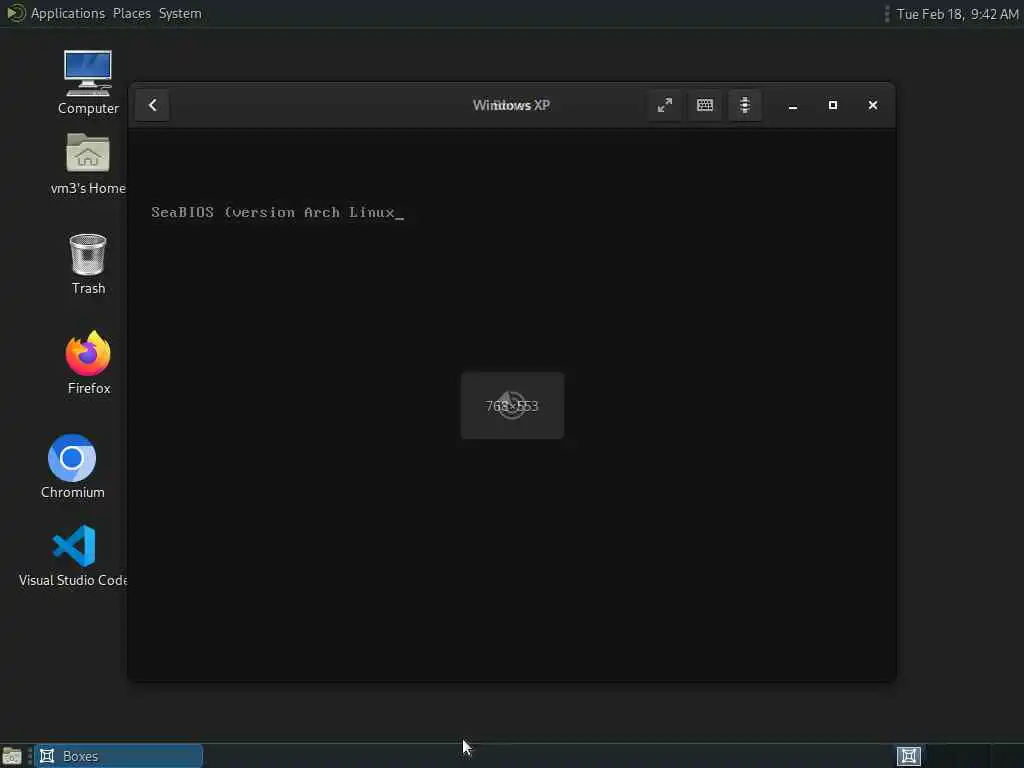
Task: Click the distribution logo icon in the top panel
Action: pyautogui.click(x=16, y=13)
